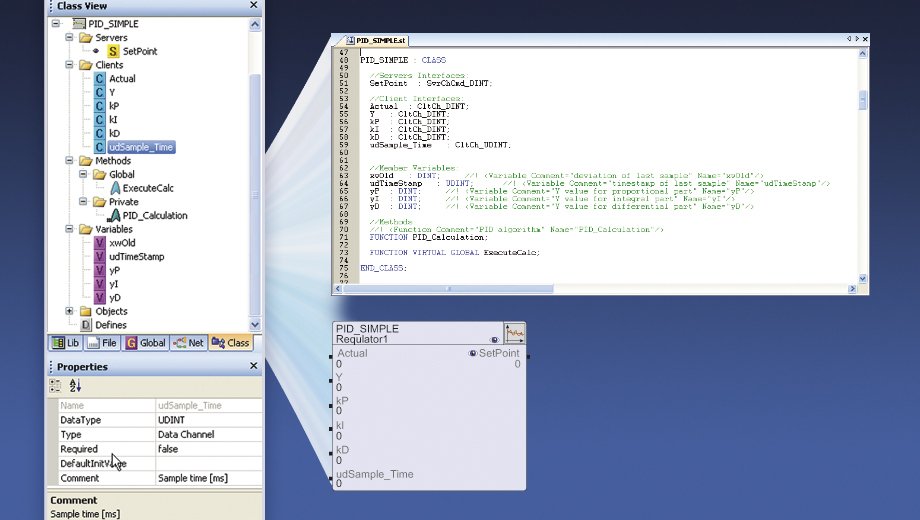Close the PID_SIMPLE.st editor window
Viewport: 920px width, 520px height.
point(865,39)
